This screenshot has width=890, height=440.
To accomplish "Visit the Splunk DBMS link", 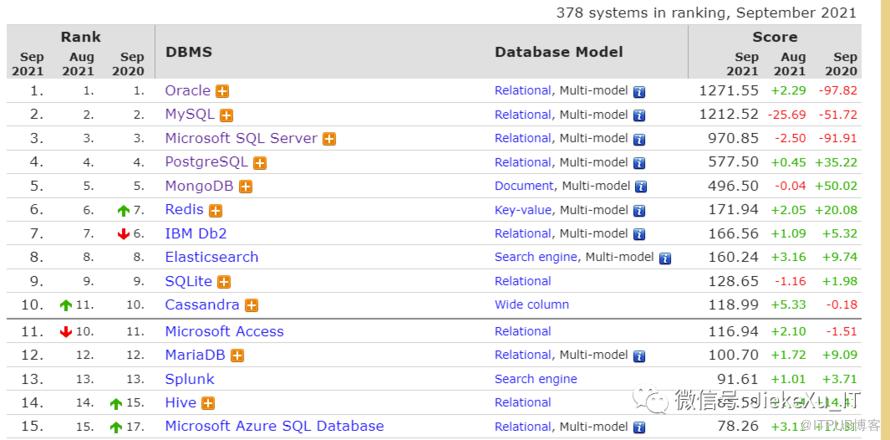I will [189, 379].
